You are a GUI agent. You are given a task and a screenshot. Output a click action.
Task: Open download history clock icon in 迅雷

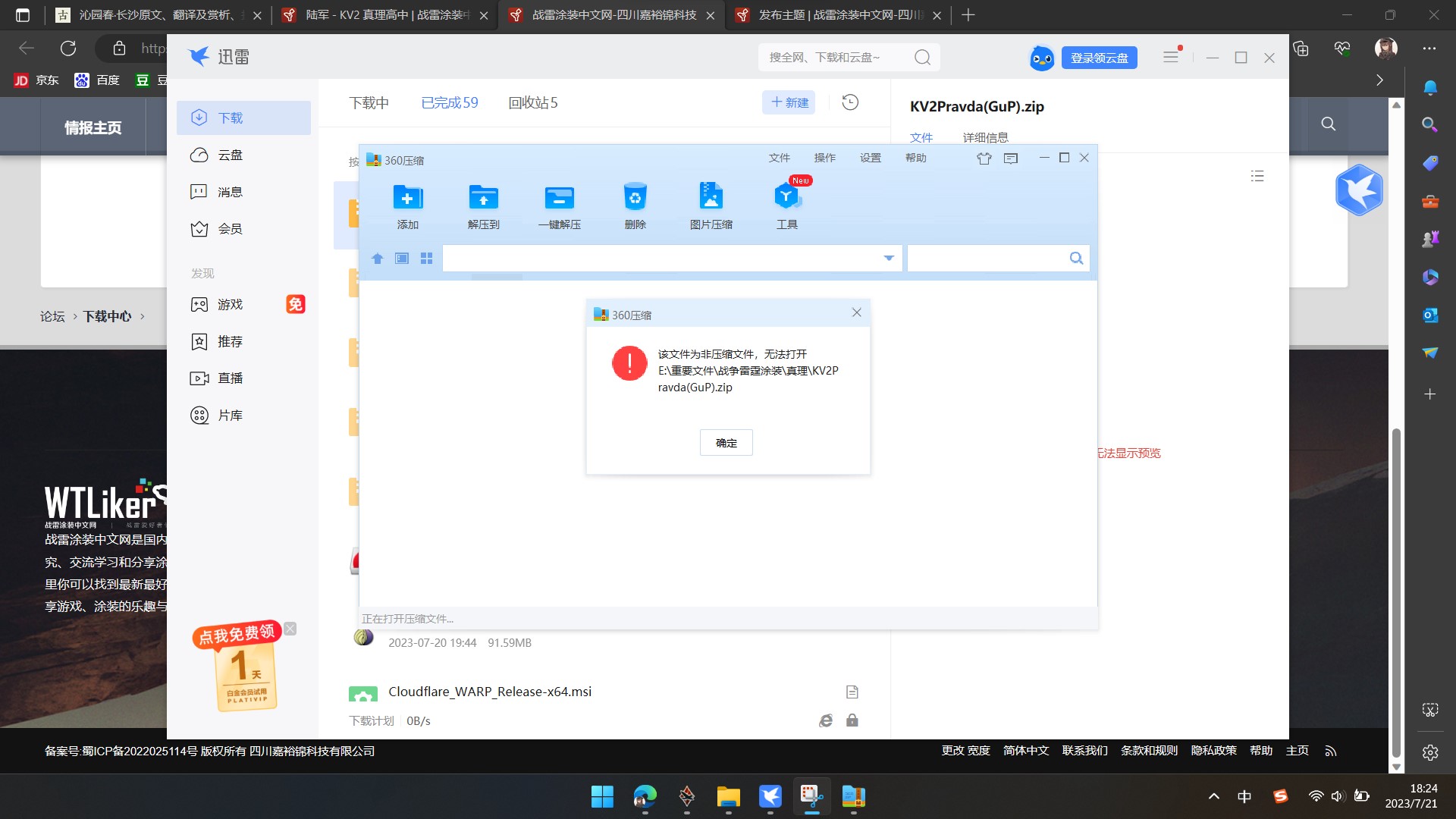point(850,102)
